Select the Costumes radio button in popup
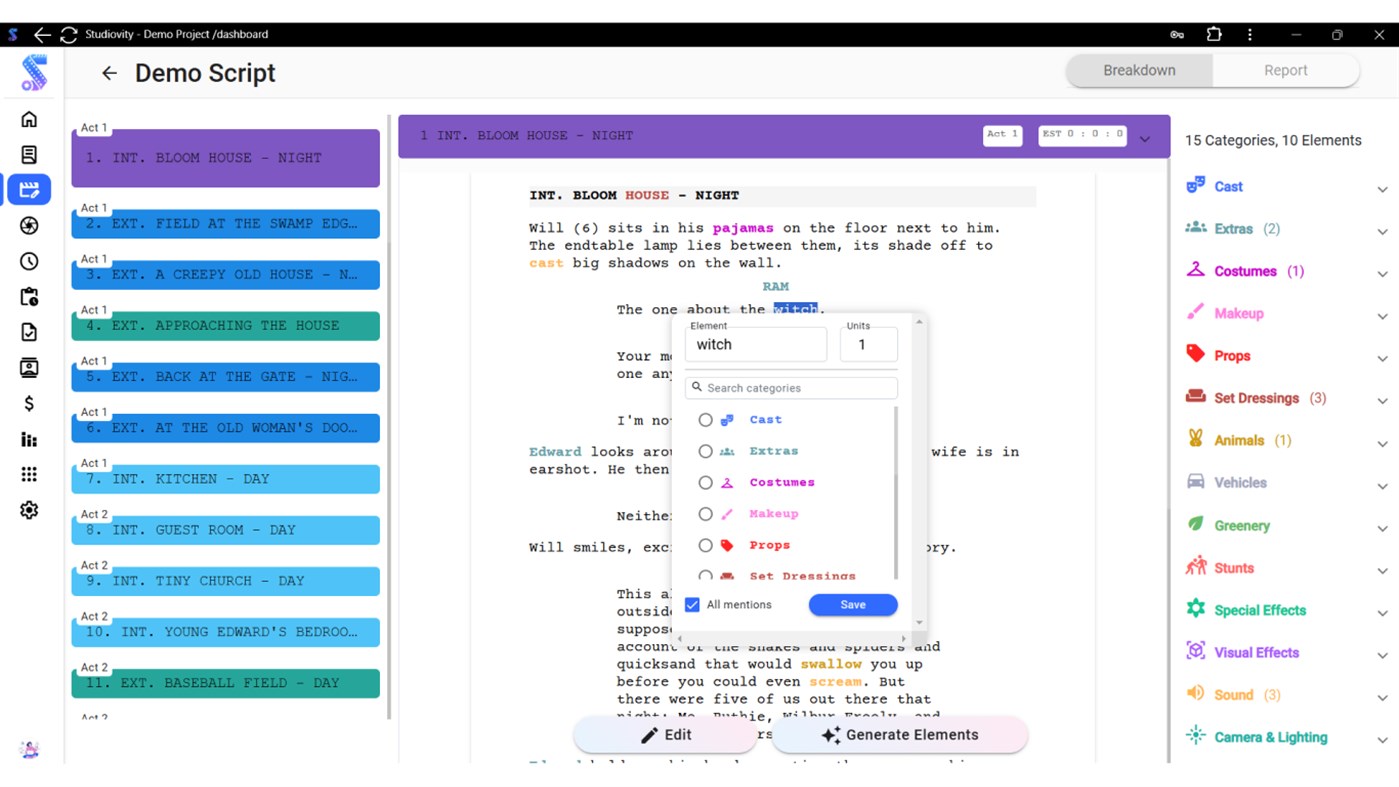This screenshot has width=1399, height=787. tap(705, 482)
